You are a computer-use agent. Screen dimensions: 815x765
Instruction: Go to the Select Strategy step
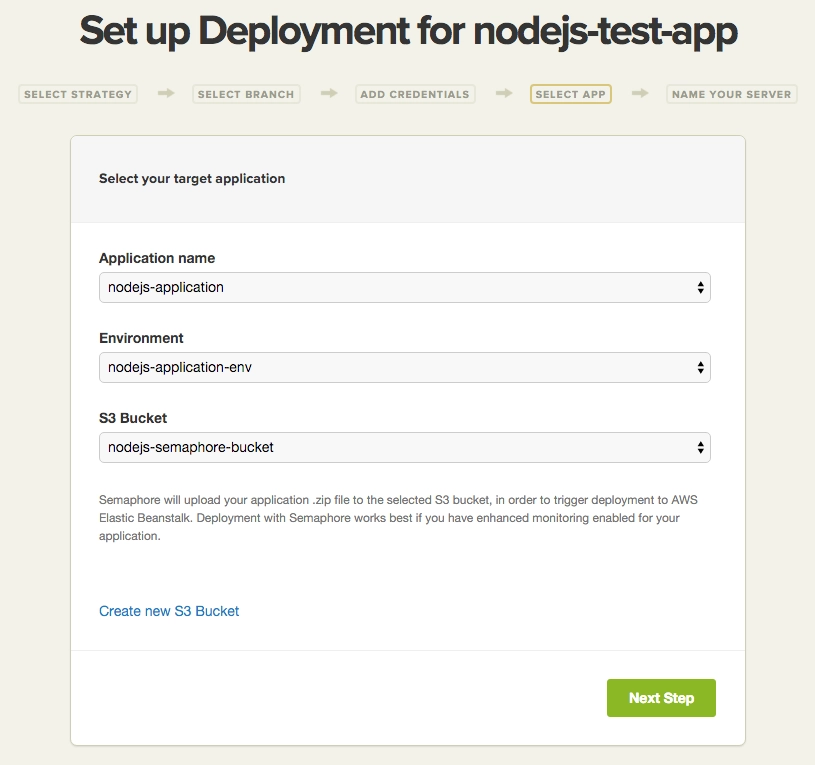pos(78,94)
